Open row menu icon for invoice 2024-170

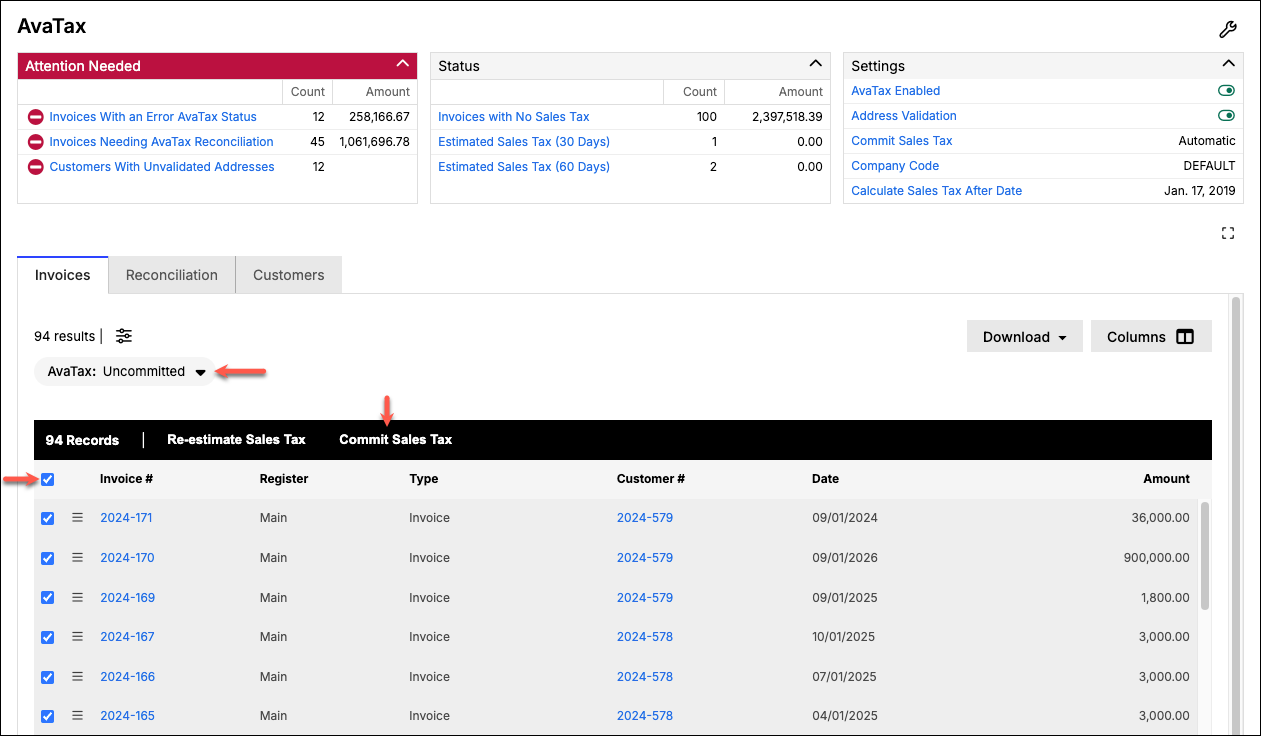(77, 558)
